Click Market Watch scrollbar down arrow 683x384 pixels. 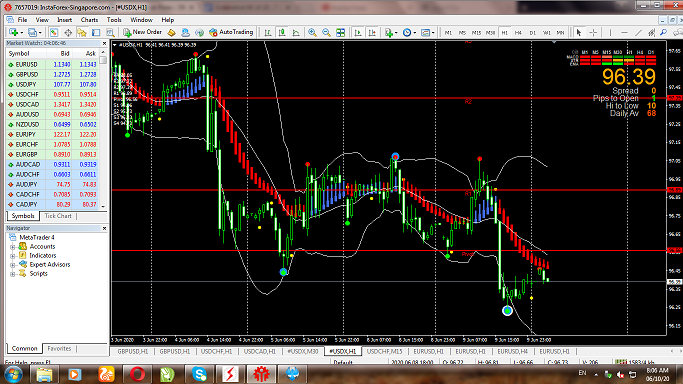pyautogui.click(x=103, y=206)
